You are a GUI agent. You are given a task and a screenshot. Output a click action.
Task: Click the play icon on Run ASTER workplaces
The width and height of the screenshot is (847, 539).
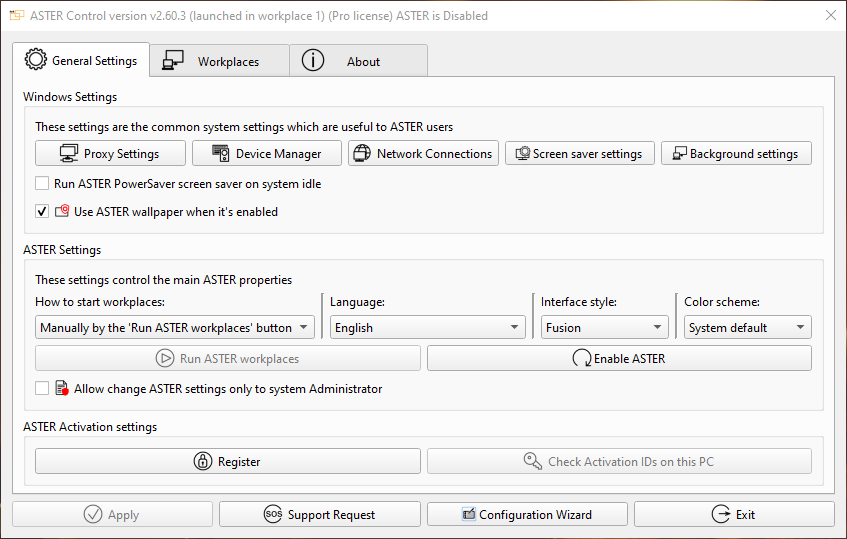[165, 358]
